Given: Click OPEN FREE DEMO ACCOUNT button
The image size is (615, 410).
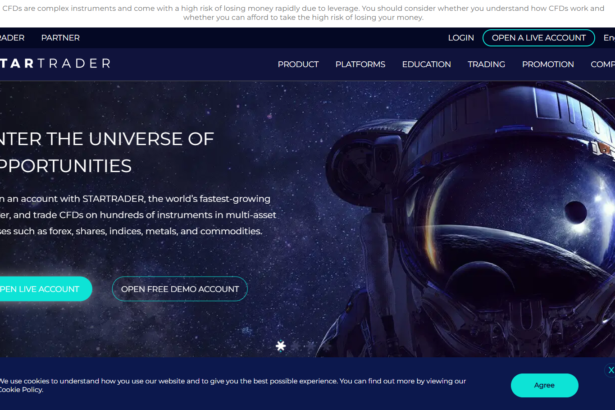Looking at the screenshot, I should click(x=180, y=289).
